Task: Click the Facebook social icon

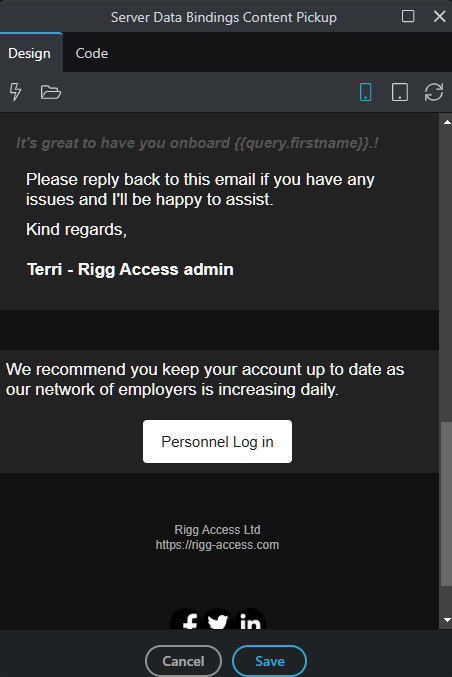Action: [186, 620]
